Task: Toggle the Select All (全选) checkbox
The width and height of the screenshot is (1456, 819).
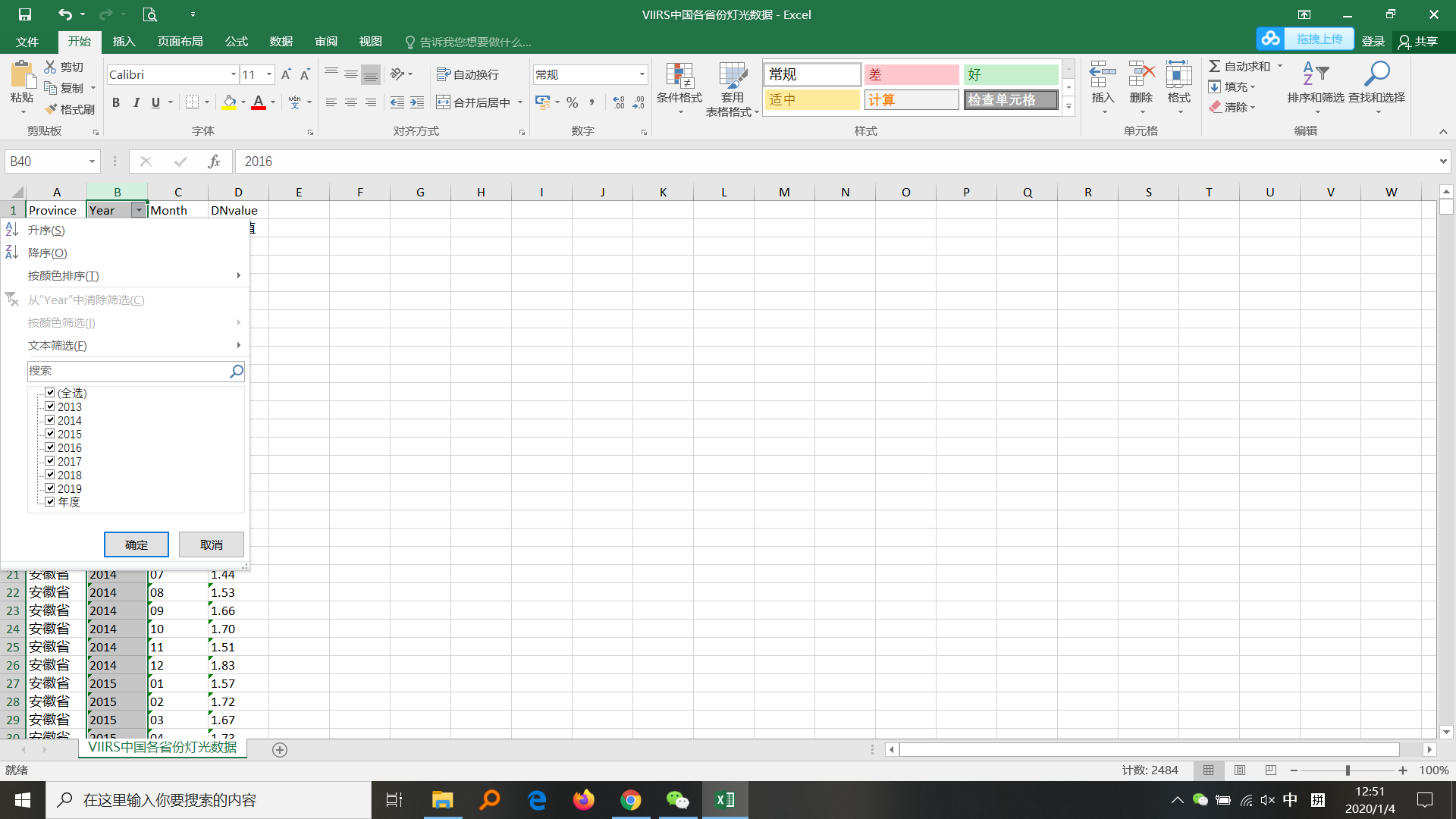Action: pos(50,393)
